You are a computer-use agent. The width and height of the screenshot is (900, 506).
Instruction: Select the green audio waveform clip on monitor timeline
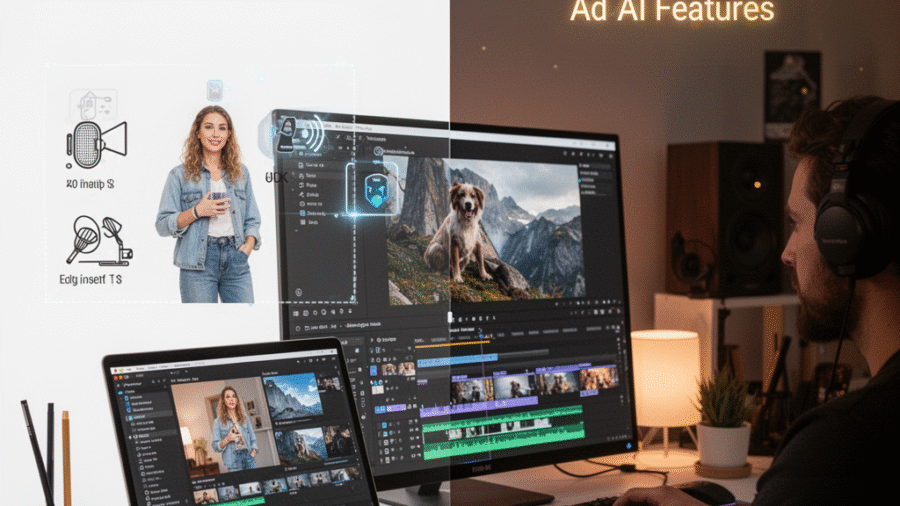[503, 431]
